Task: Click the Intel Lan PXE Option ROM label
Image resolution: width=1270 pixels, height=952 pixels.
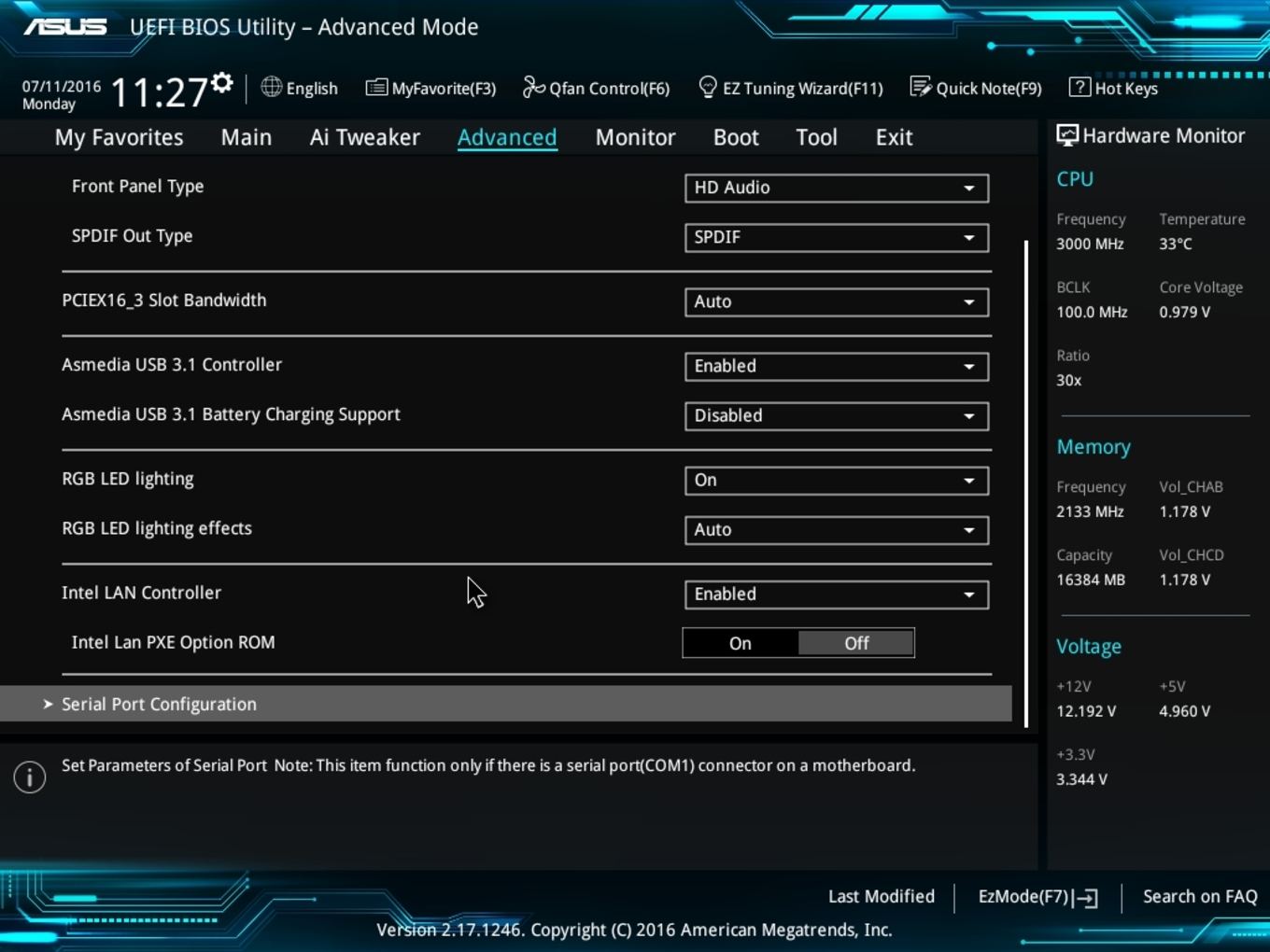Action: pyautogui.click(x=173, y=642)
